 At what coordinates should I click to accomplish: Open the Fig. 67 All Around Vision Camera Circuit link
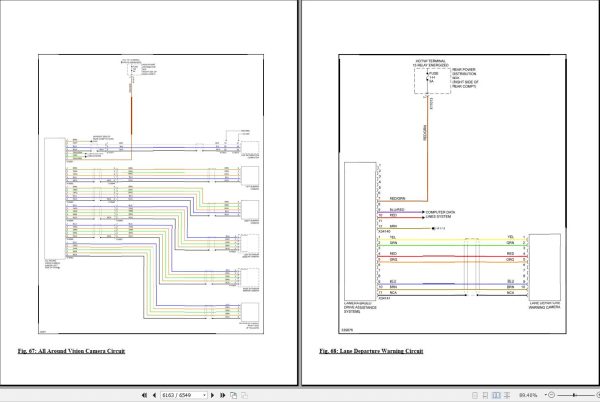pos(71,351)
